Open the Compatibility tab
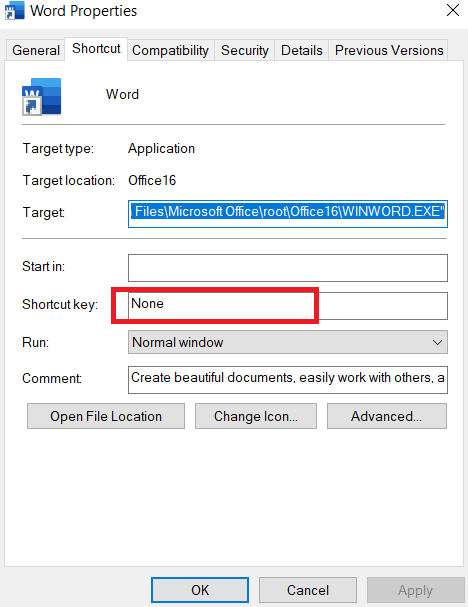 pyautogui.click(x=170, y=50)
